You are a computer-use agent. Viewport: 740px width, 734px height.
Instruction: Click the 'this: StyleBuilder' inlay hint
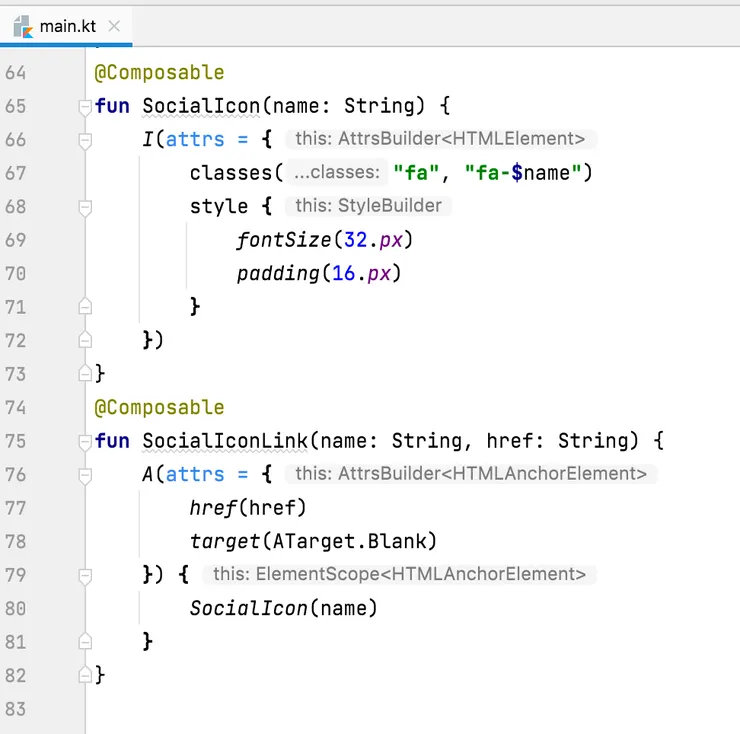pyautogui.click(x=369, y=206)
